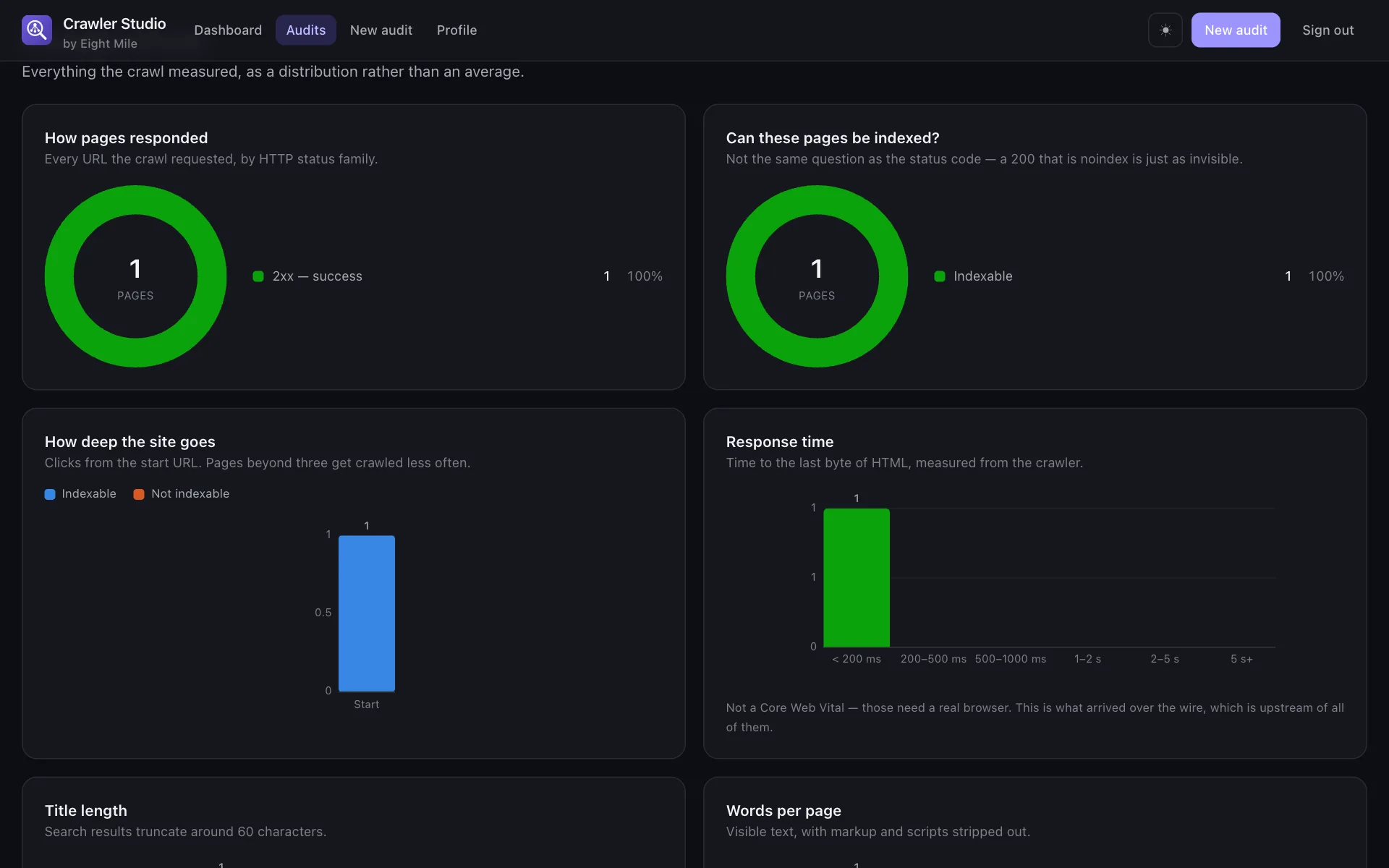
Task: Click the 'Response time' heading
Action: (780, 442)
